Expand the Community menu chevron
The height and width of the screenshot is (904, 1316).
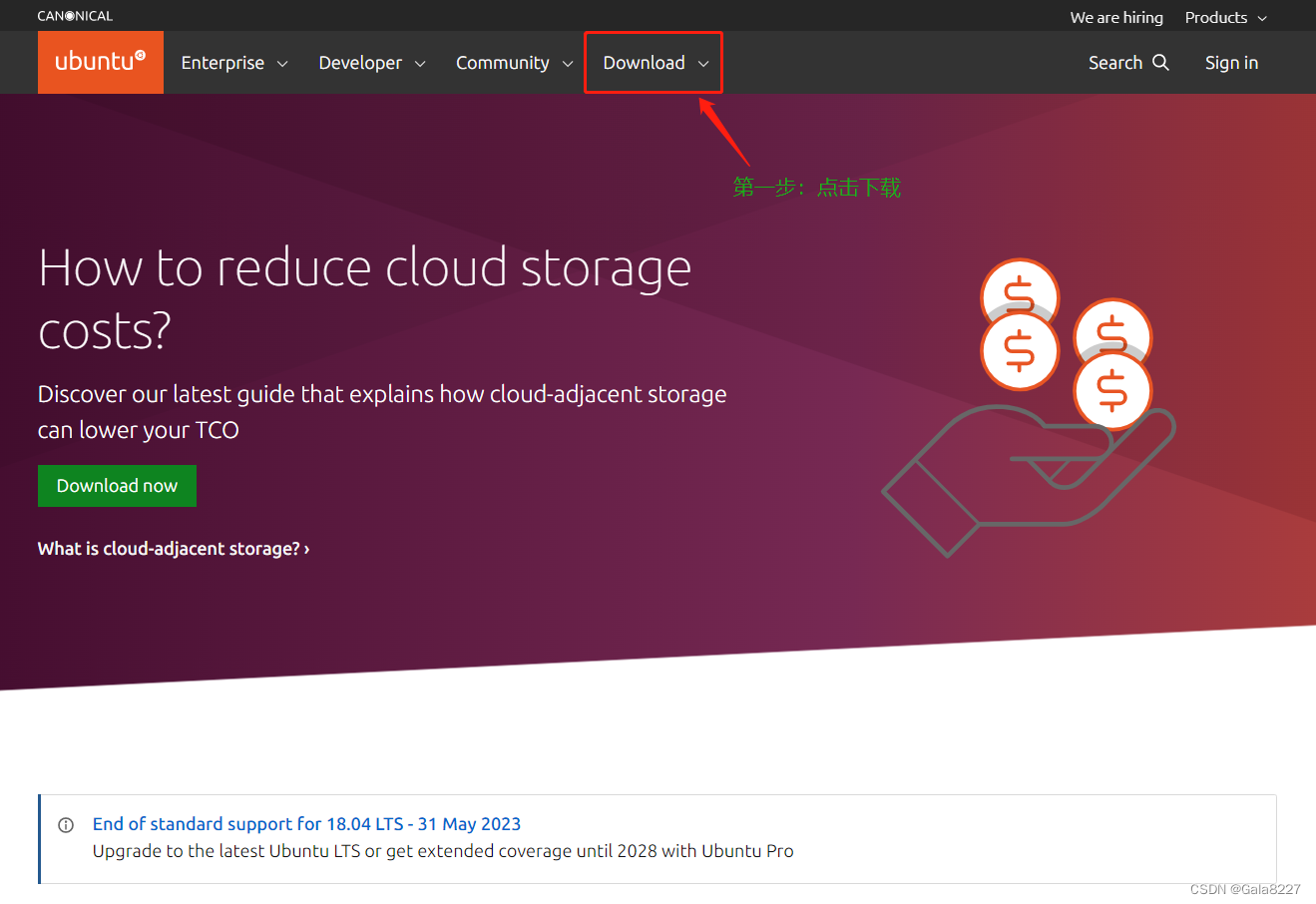click(x=568, y=64)
